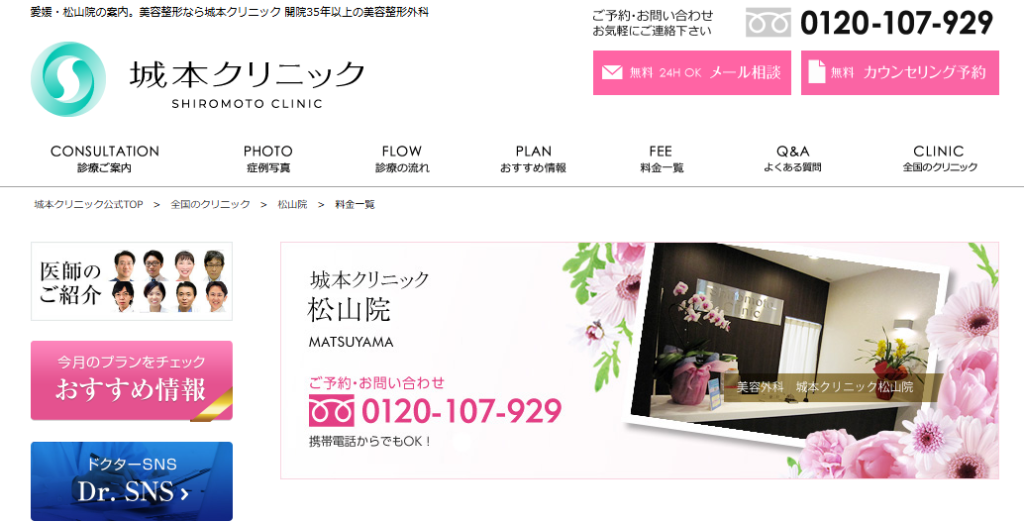Click the 医師のご紹介 doctors banner
The height and width of the screenshot is (522, 1024).
click(x=132, y=281)
